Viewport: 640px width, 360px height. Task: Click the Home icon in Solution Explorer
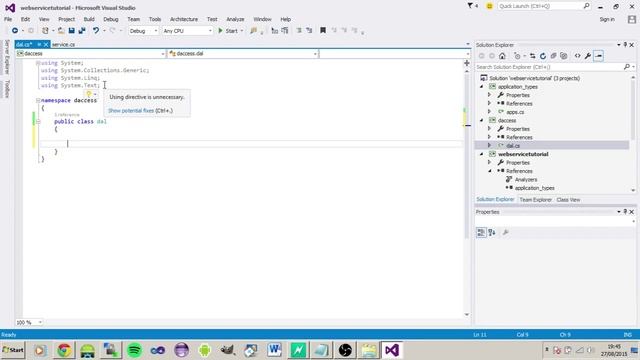[x=502, y=56]
